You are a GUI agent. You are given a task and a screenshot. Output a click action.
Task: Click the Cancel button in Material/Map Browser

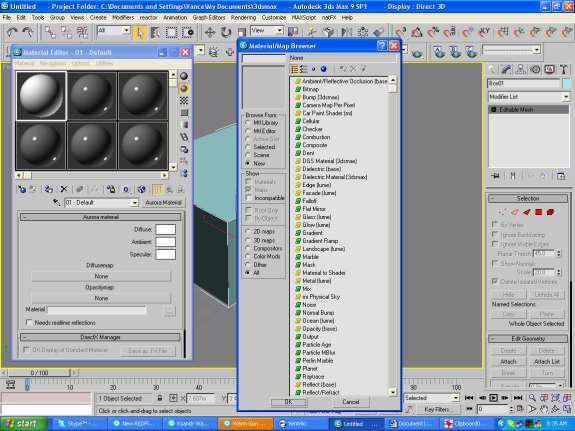click(351, 402)
